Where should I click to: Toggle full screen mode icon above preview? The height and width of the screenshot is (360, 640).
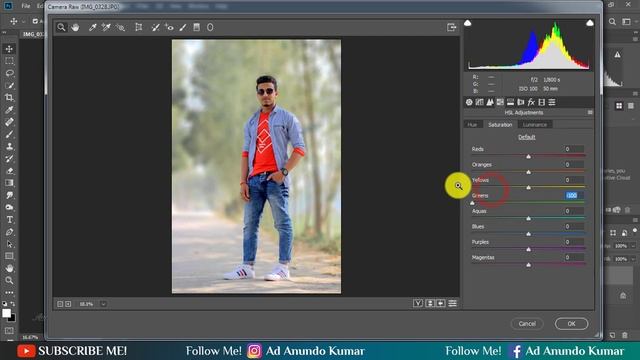click(x=451, y=27)
